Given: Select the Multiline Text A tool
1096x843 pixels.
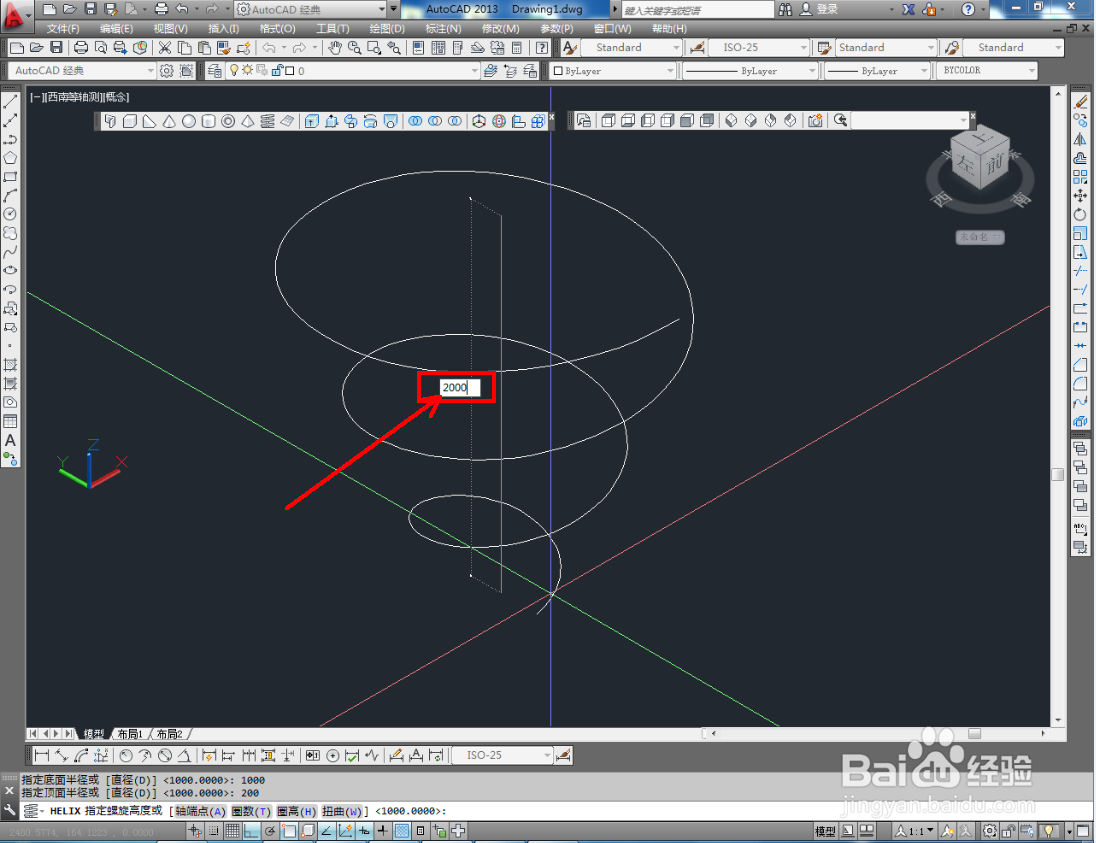Looking at the screenshot, I should (10, 440).
